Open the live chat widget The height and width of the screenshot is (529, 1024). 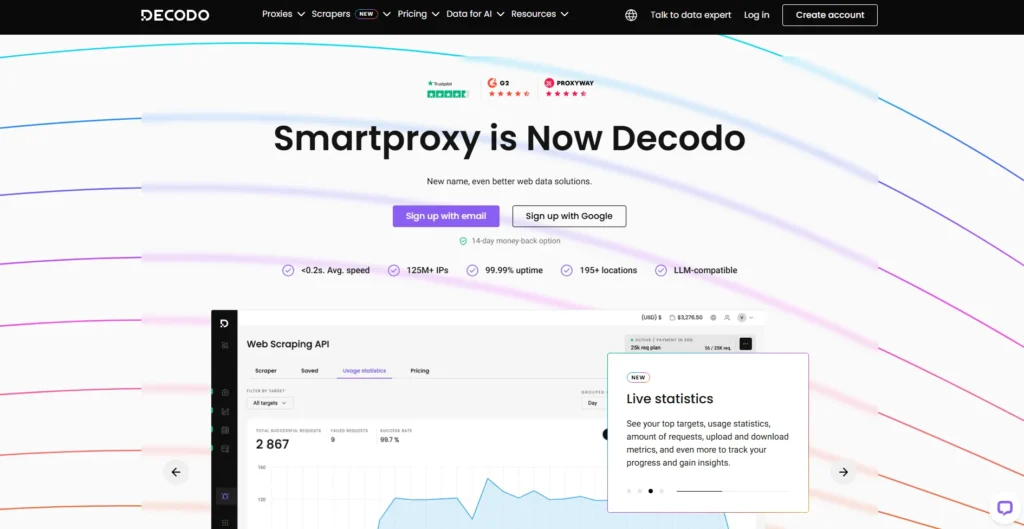pos(1005,507)
